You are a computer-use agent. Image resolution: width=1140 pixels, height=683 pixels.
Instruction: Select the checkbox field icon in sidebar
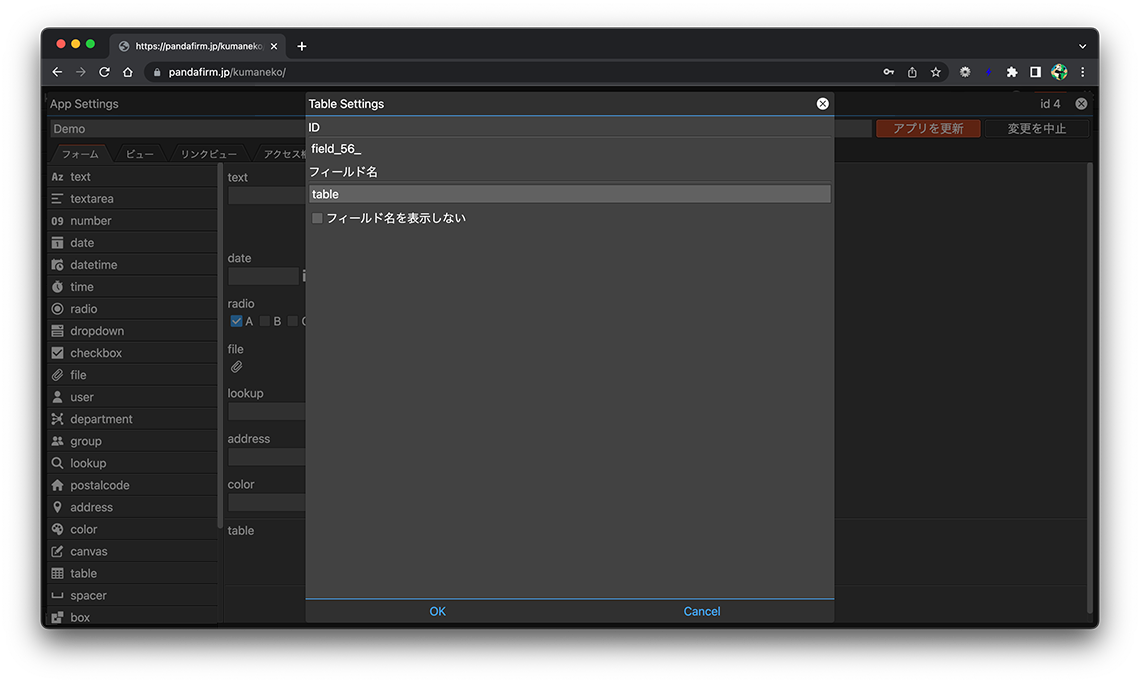(x=57, y=353)
